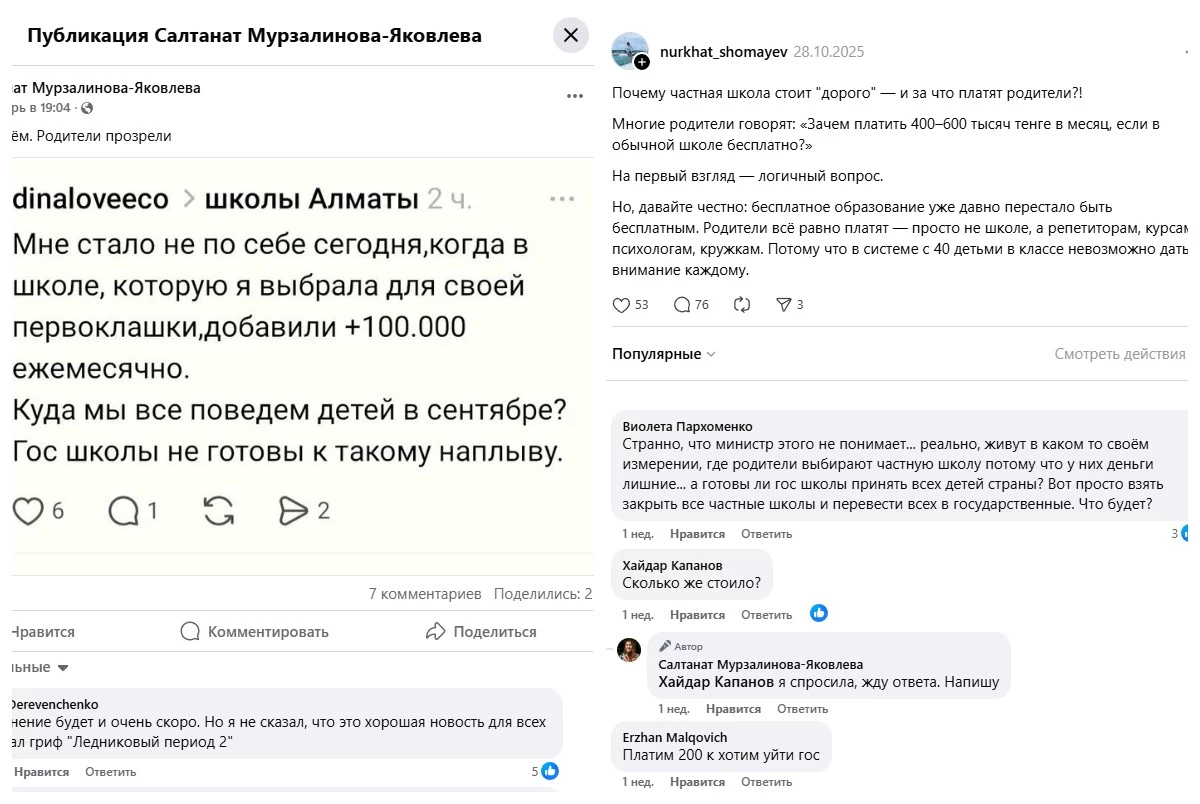
Task: Click the plus follow badge on the nurkhat_shomayev avatar
Action: (642, 62)
